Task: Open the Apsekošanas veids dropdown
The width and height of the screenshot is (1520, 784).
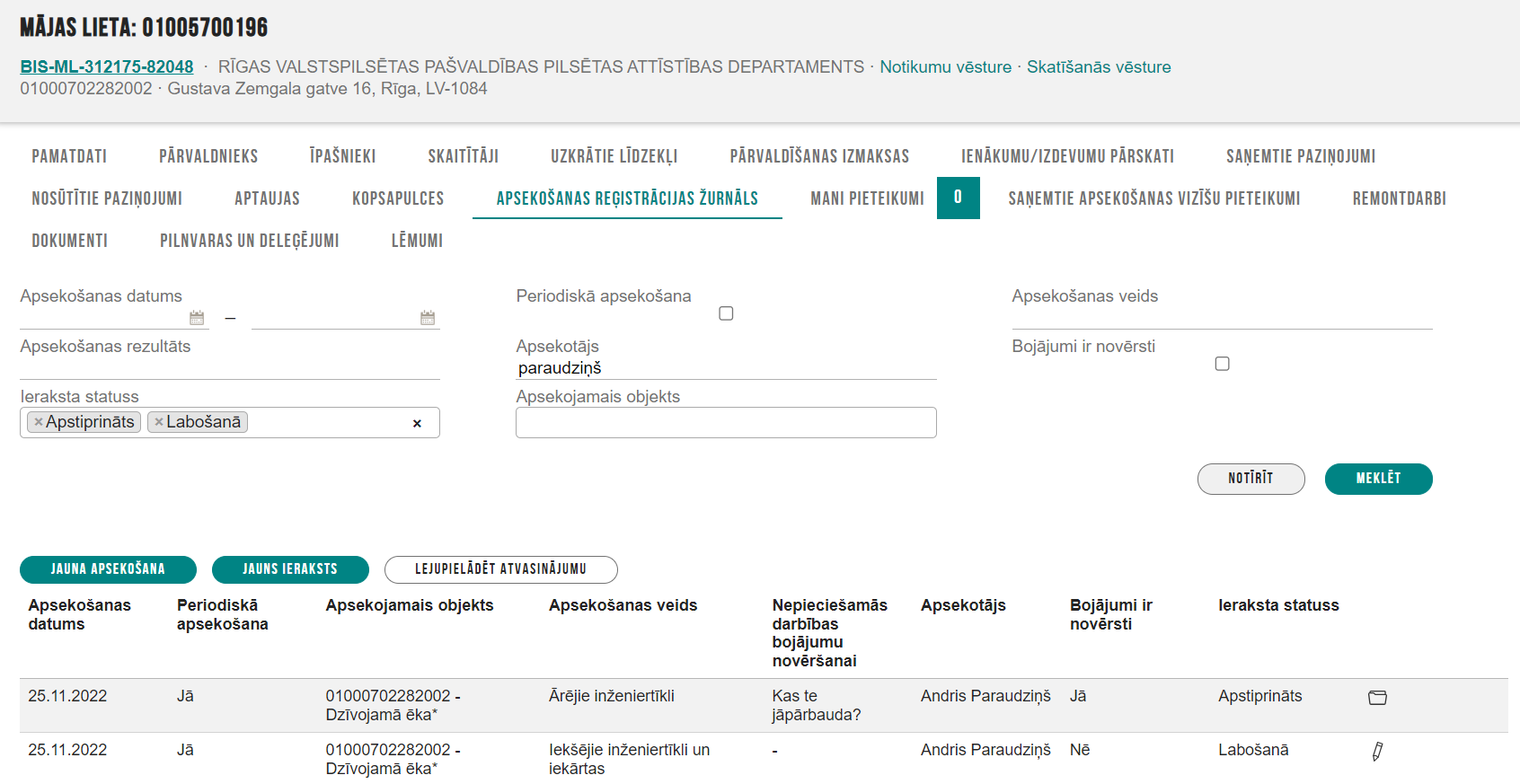Action: pyautogui.click(x=1222, y=318)
